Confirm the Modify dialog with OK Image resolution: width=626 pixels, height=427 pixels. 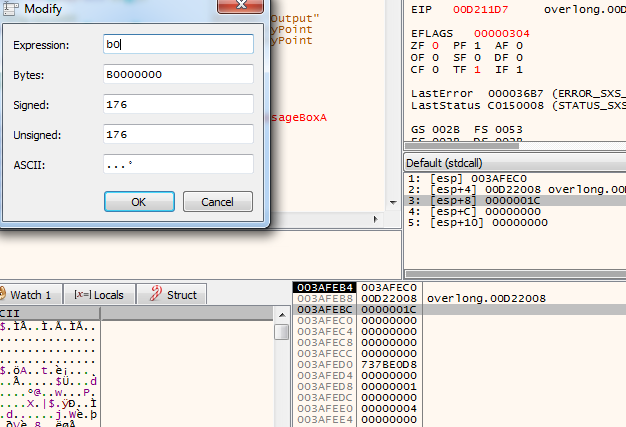[x=139, y=202]
